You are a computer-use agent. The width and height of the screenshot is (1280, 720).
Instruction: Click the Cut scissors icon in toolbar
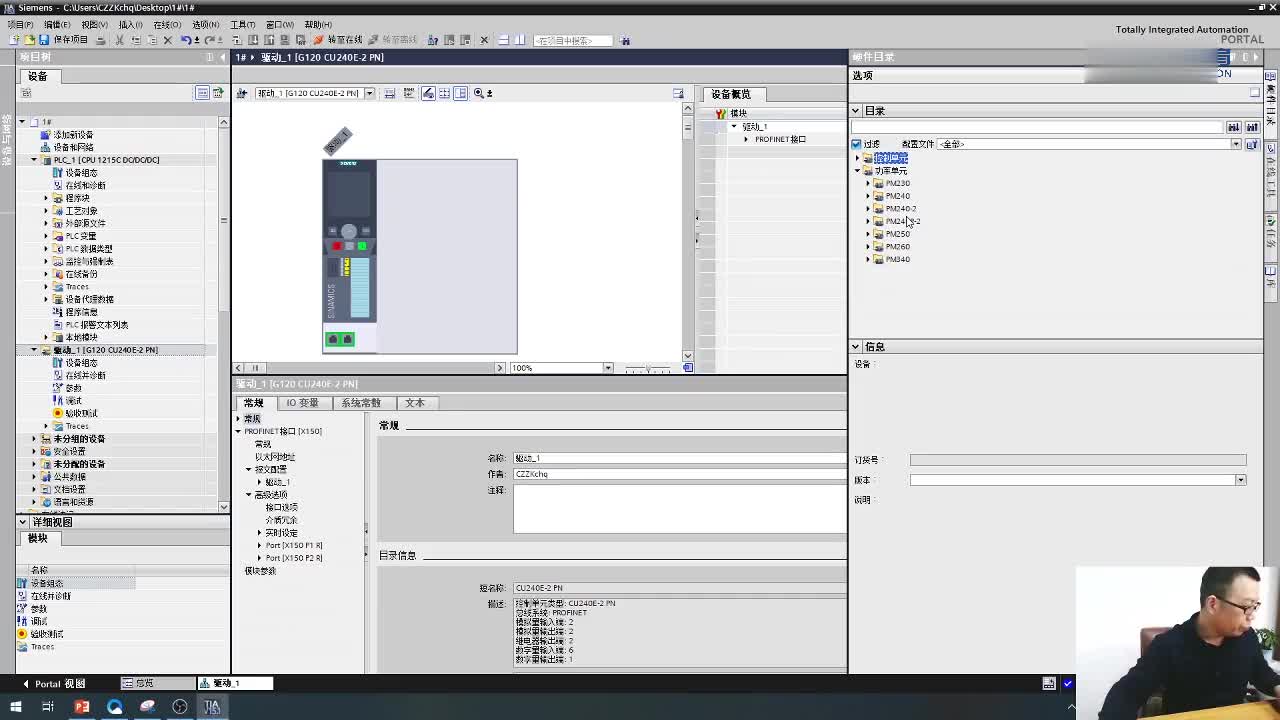click(x=120, y=40)
